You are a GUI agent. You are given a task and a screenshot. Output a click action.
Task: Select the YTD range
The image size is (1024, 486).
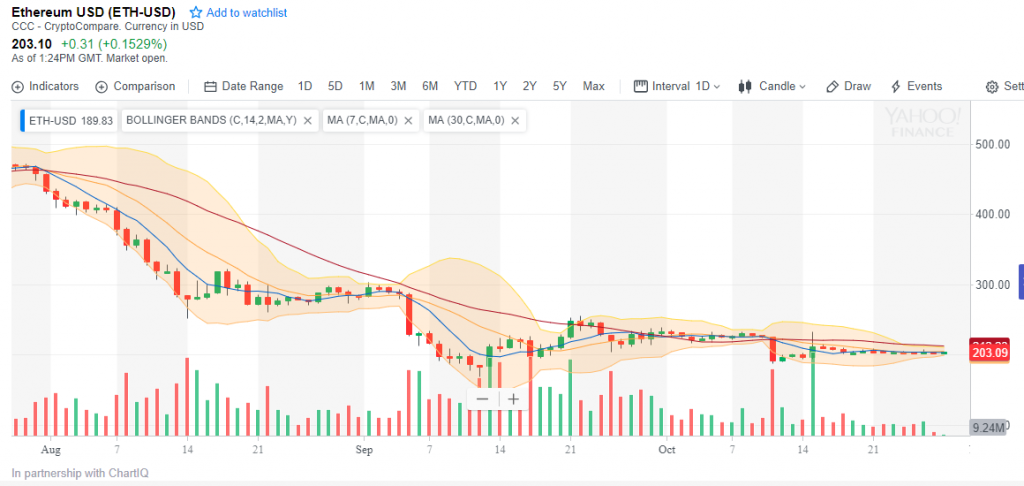click(466, 86)
